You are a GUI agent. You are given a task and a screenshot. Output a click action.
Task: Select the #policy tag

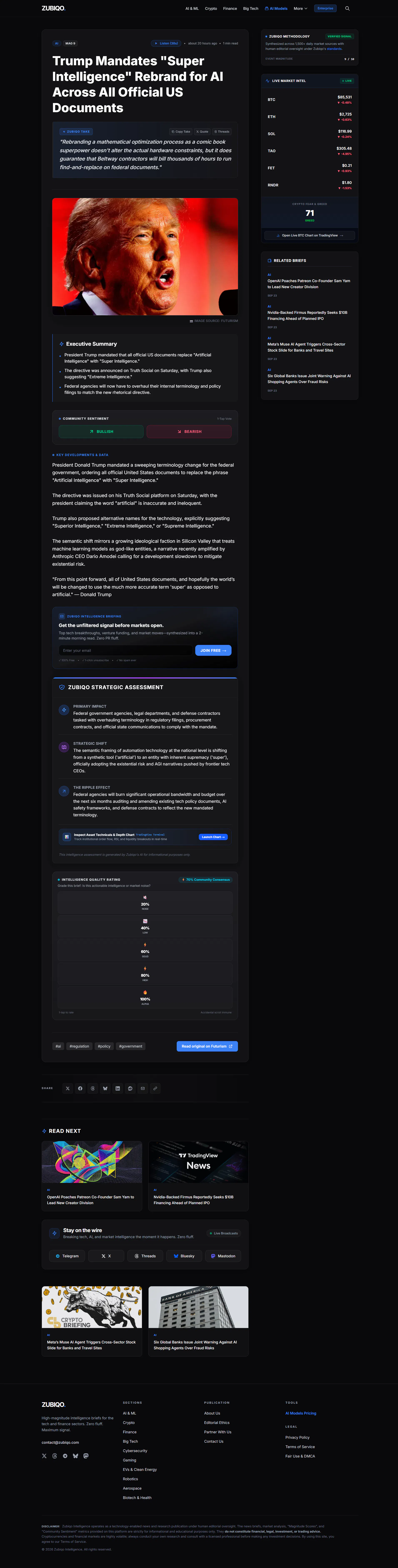pyautogui.click(x=104, y=1046)
